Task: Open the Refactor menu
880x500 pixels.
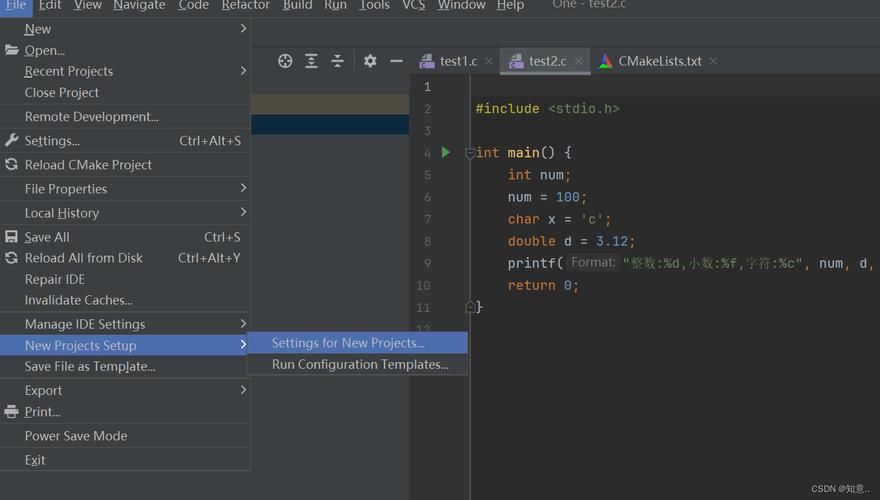Action: 246,5
